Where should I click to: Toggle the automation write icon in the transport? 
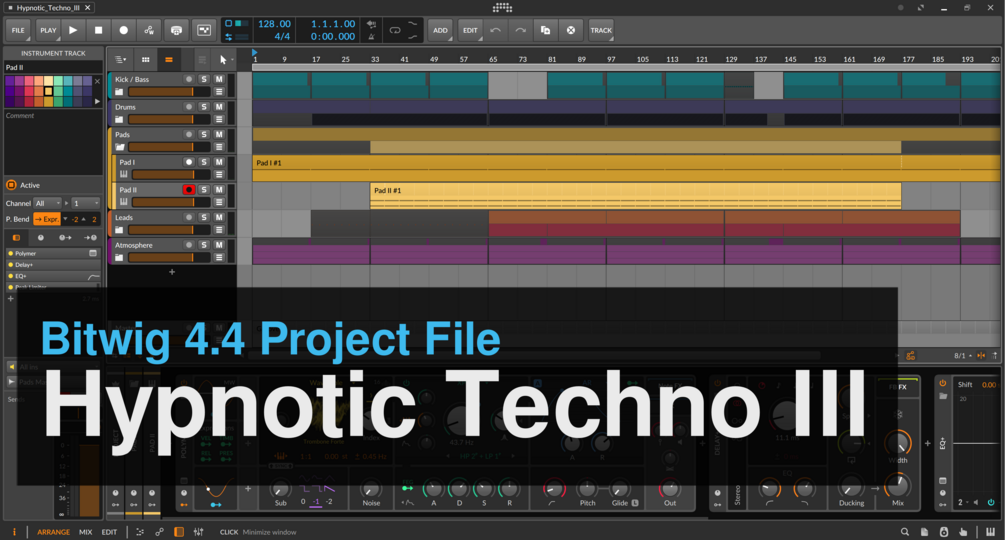click(149, 30)
